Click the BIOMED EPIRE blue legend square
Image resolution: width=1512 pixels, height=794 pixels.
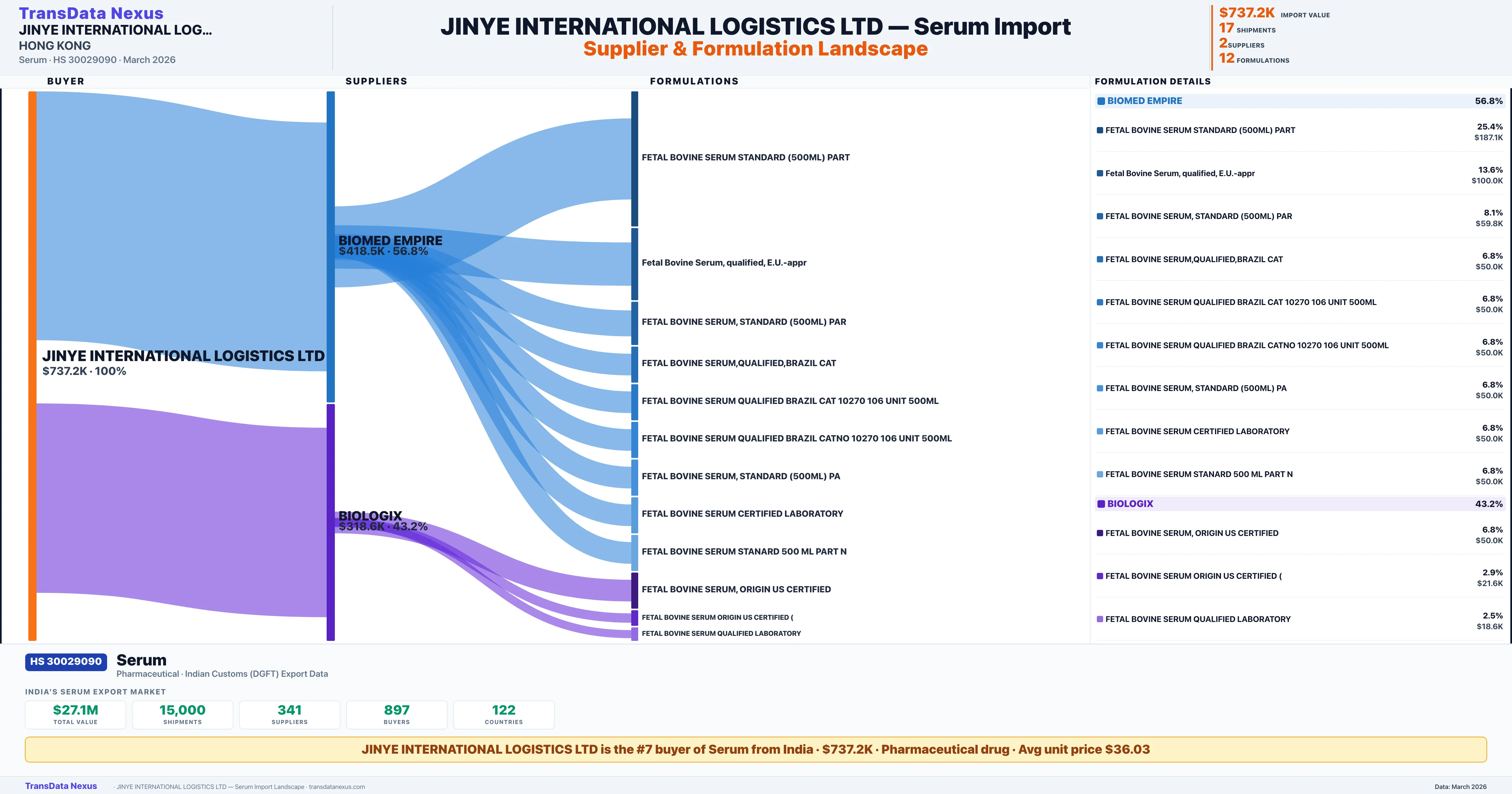pos(1101,101)
